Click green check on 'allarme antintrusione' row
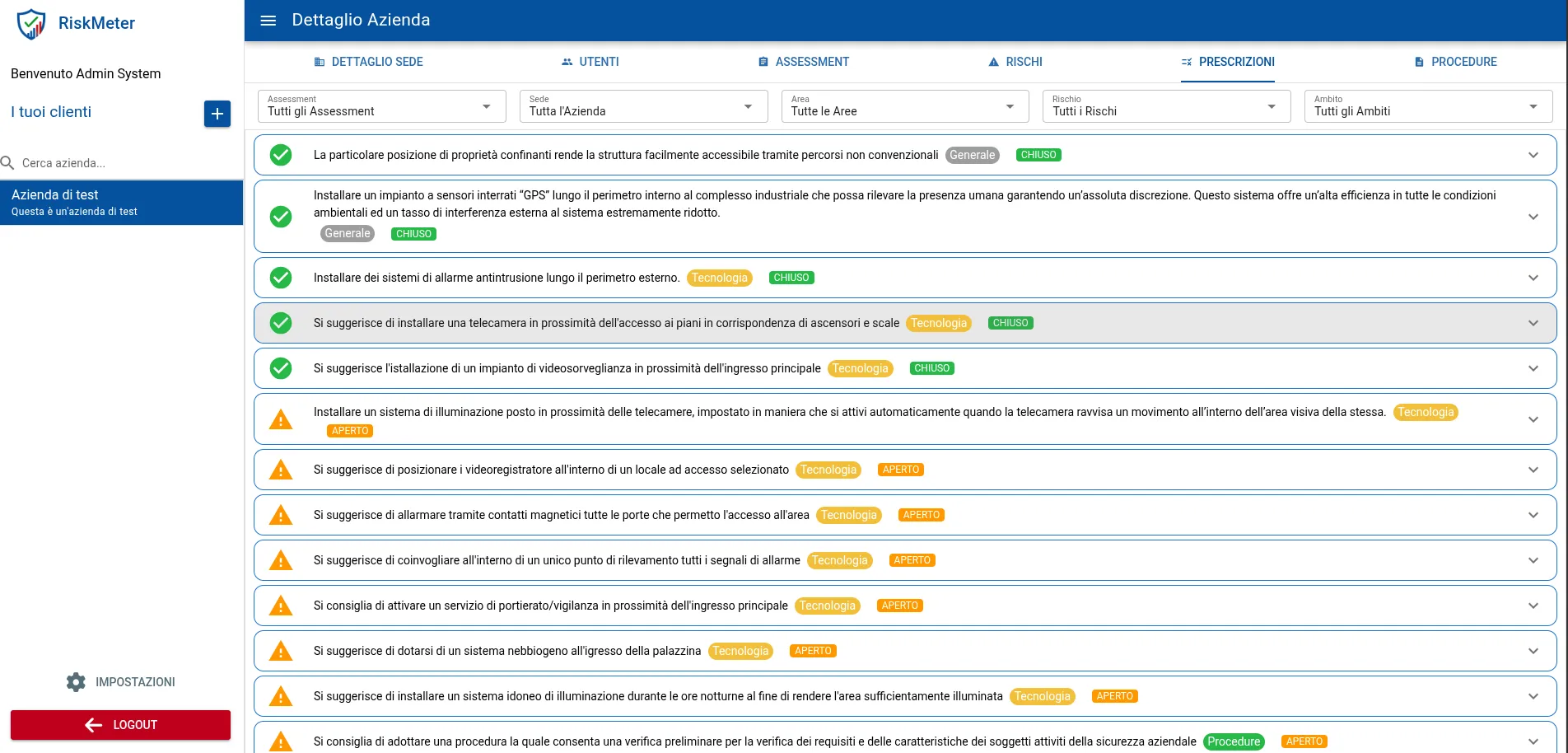This screenshot has height=753, width=1568. coord(281,278)
